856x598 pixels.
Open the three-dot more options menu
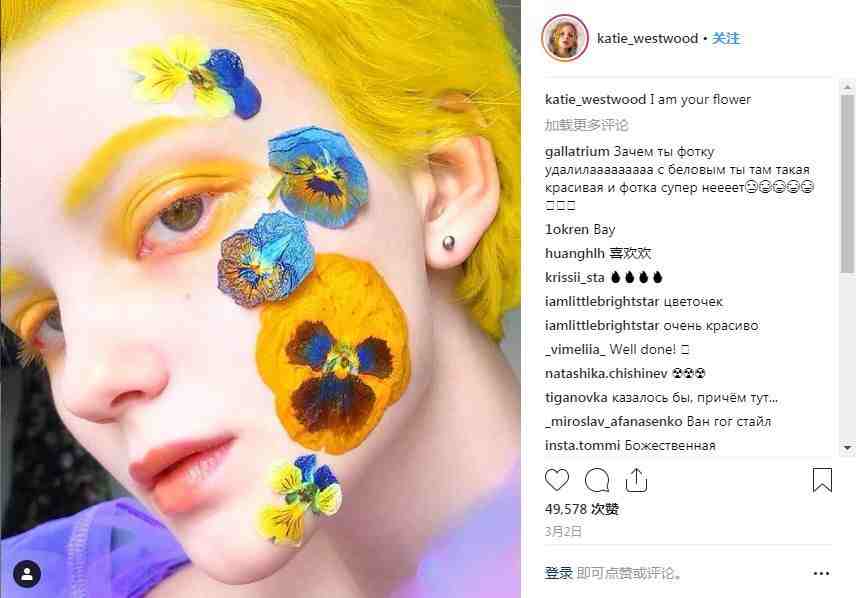coord(821,574)
